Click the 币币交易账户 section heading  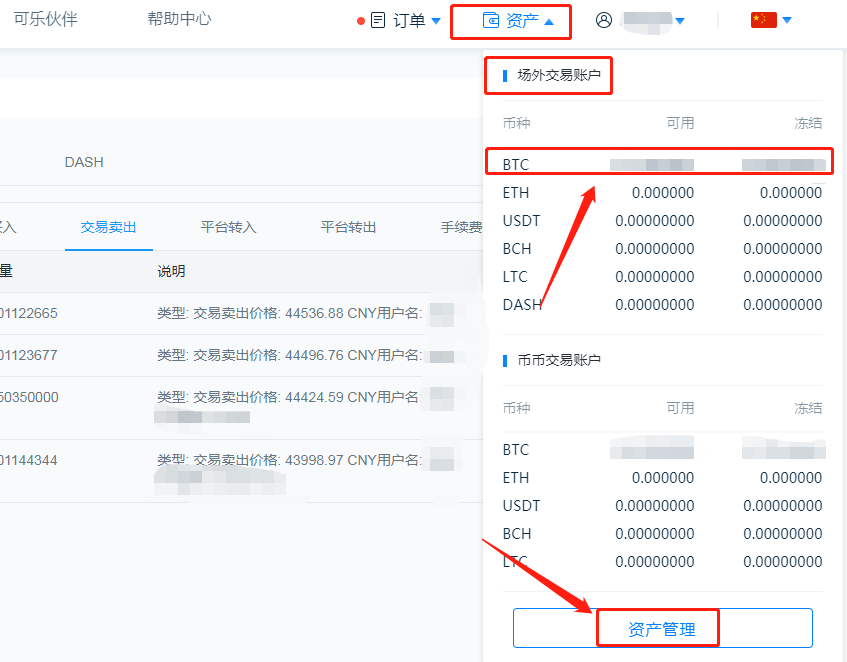(559, 360)
